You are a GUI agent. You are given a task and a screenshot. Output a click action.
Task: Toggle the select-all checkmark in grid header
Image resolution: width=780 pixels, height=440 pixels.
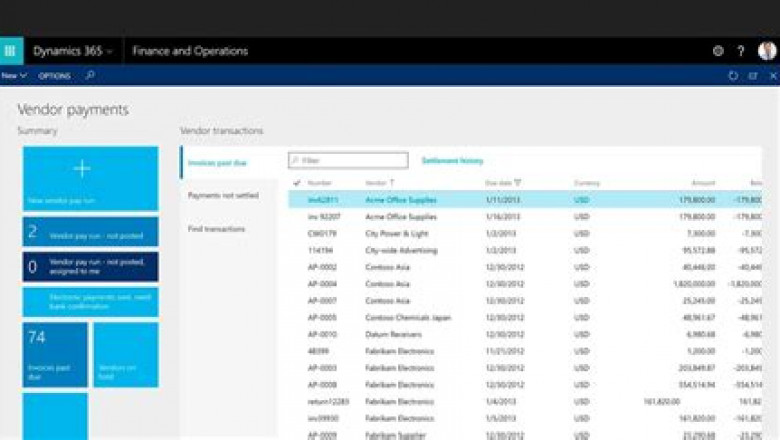click(297, 183)
